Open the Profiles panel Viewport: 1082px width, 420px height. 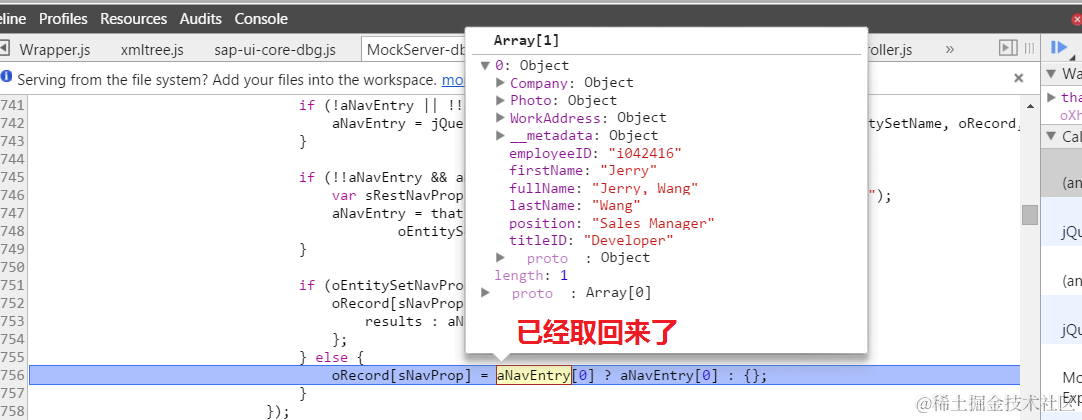(x=63, y=19)
